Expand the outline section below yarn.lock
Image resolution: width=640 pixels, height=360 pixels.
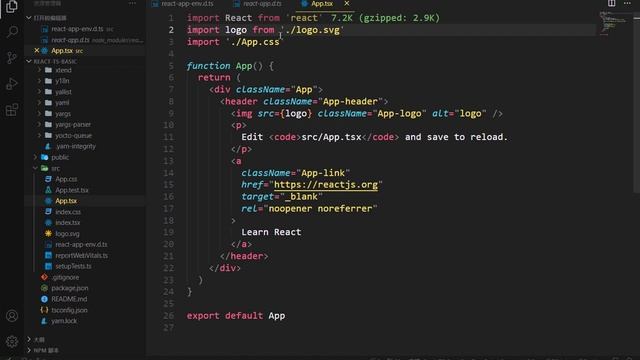coord(29,340)
